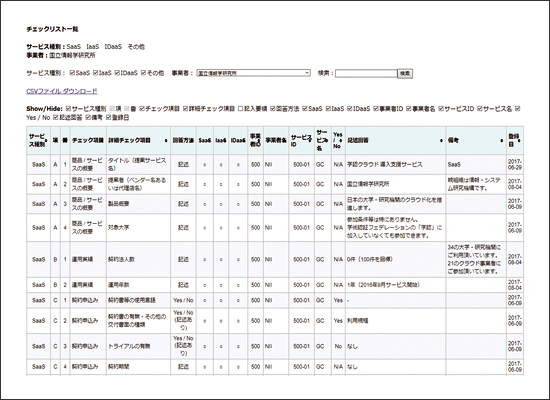The height and width of the screenshot is (400, 550).
Task: Open the 事業者 dropdown list
Action: coord(253,73)
